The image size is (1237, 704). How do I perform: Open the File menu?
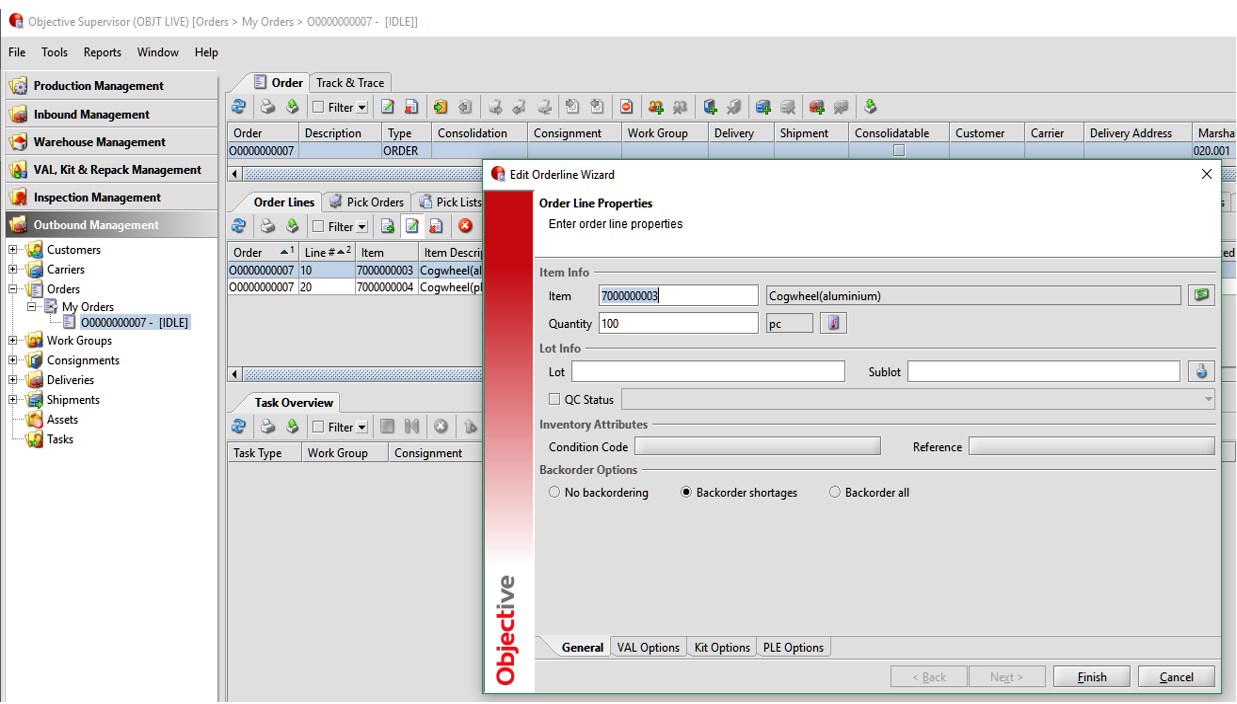point(17,52)
